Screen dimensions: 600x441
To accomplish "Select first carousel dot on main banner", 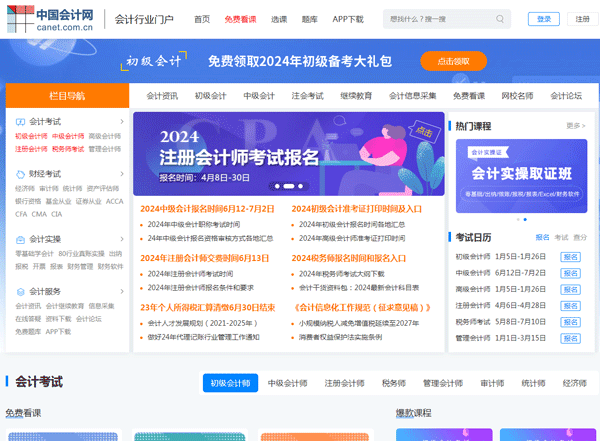I will 277,186.
